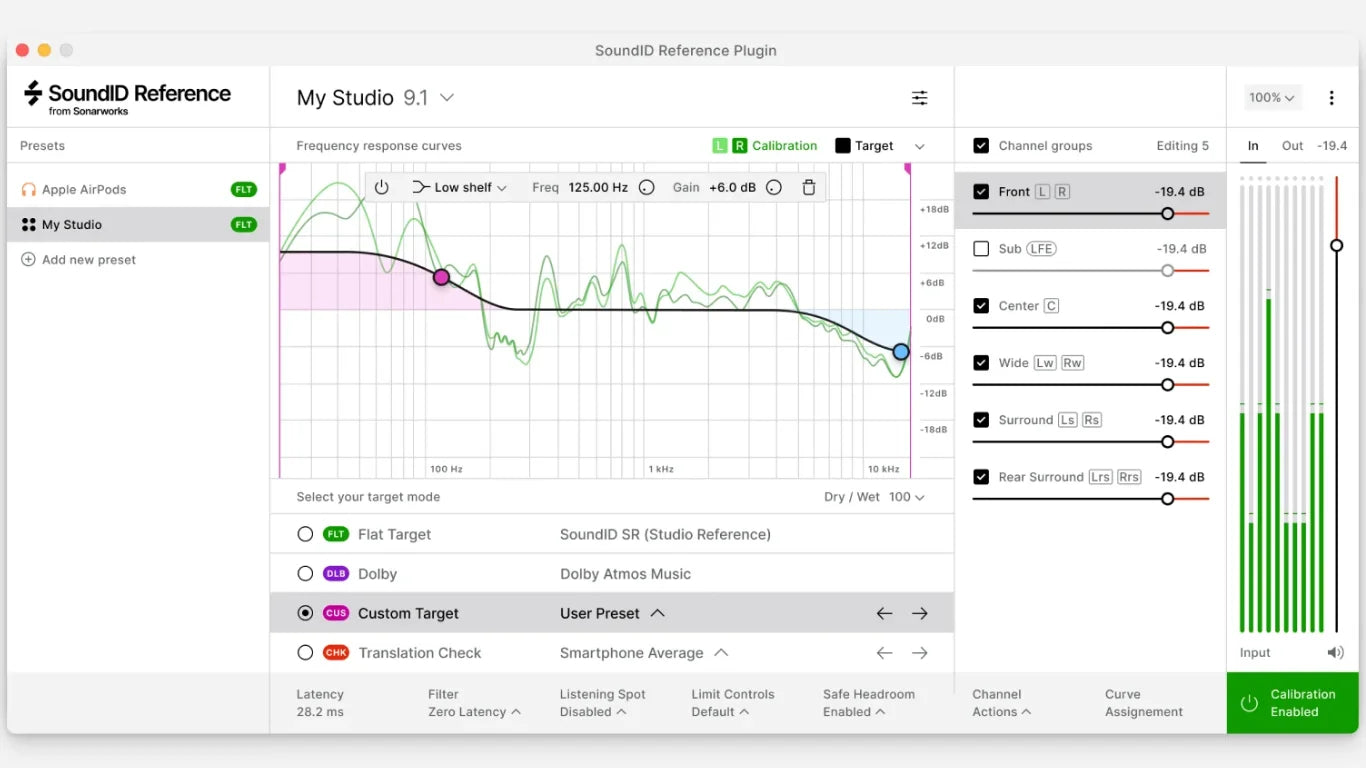Go to previous Custom Target preset arrow
The width and height of the screenshot is (1366, 768).
(x=884, y=613)
